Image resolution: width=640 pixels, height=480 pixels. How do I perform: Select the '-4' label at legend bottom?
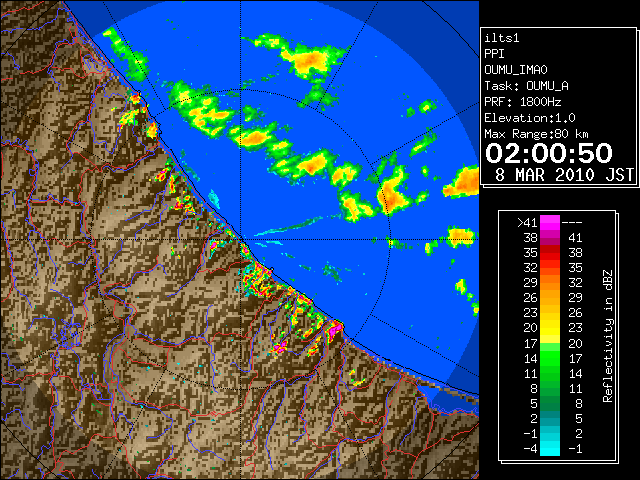(530, 449)
